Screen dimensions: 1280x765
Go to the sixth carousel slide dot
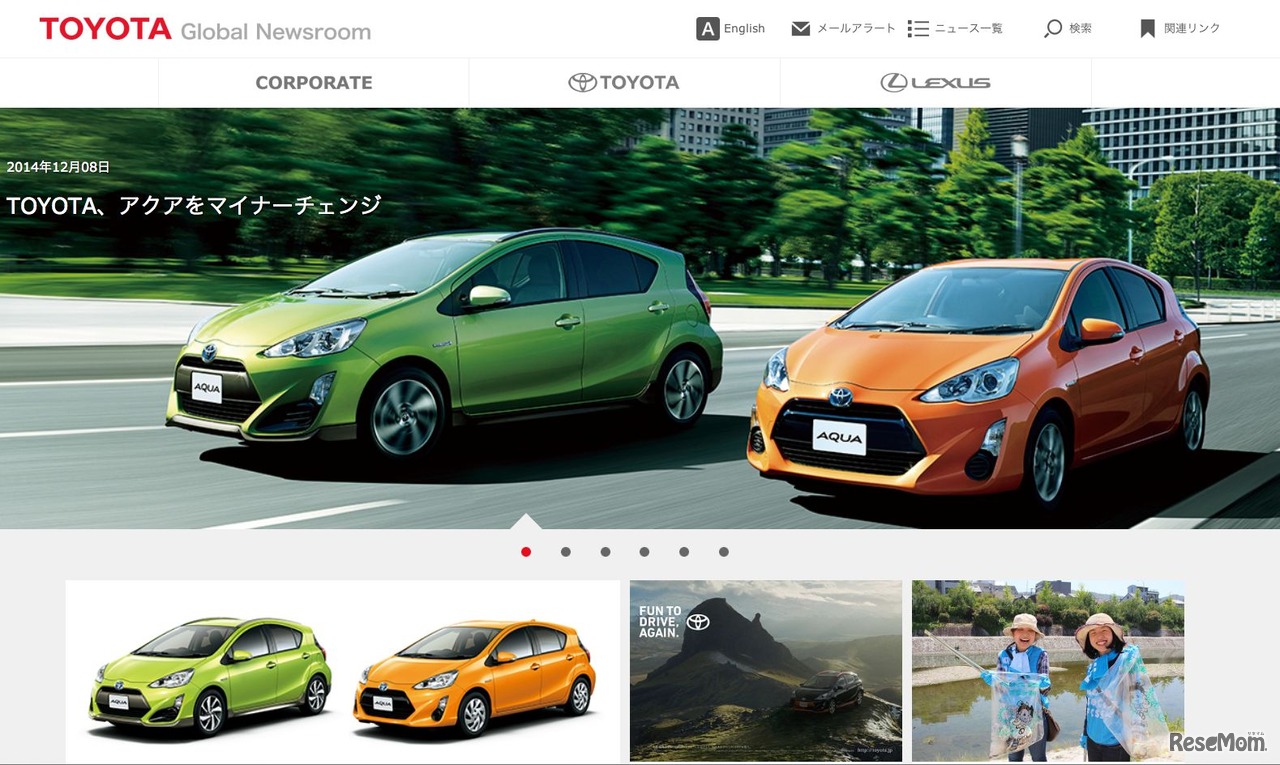[x=724, y=552]
